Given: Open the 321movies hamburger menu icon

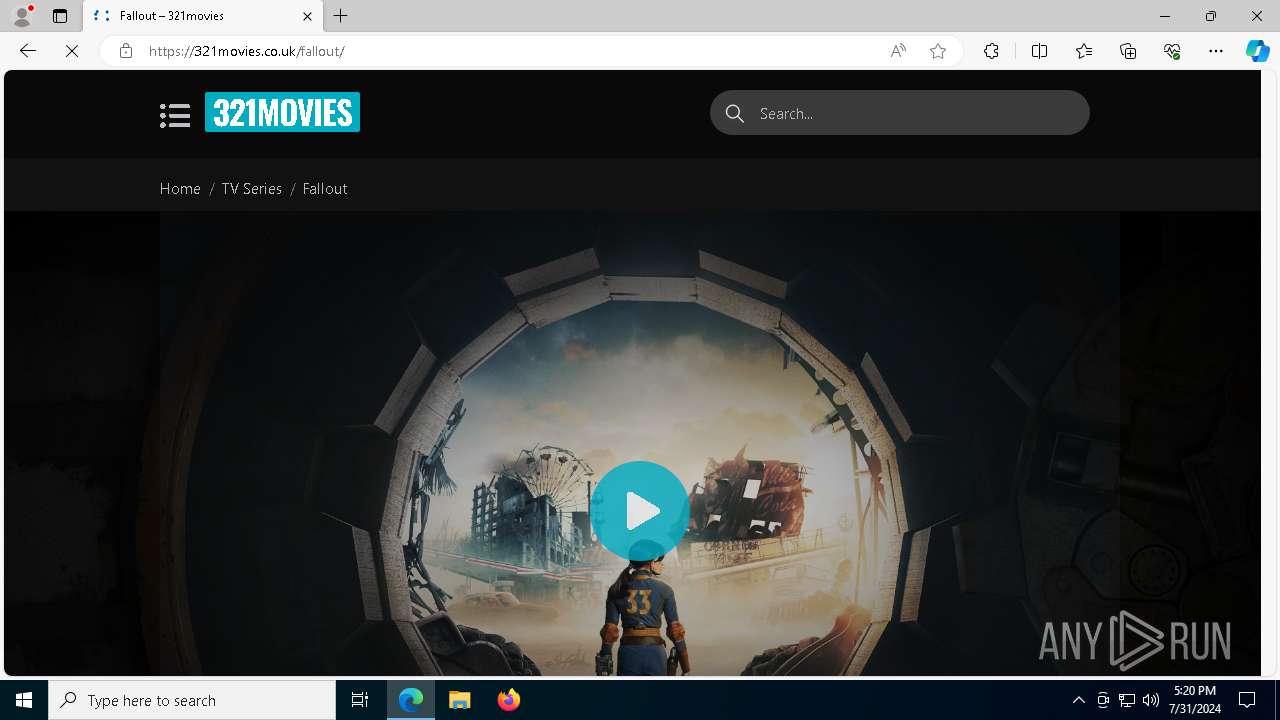Looking at the screenshot, I should click(175, 115).
